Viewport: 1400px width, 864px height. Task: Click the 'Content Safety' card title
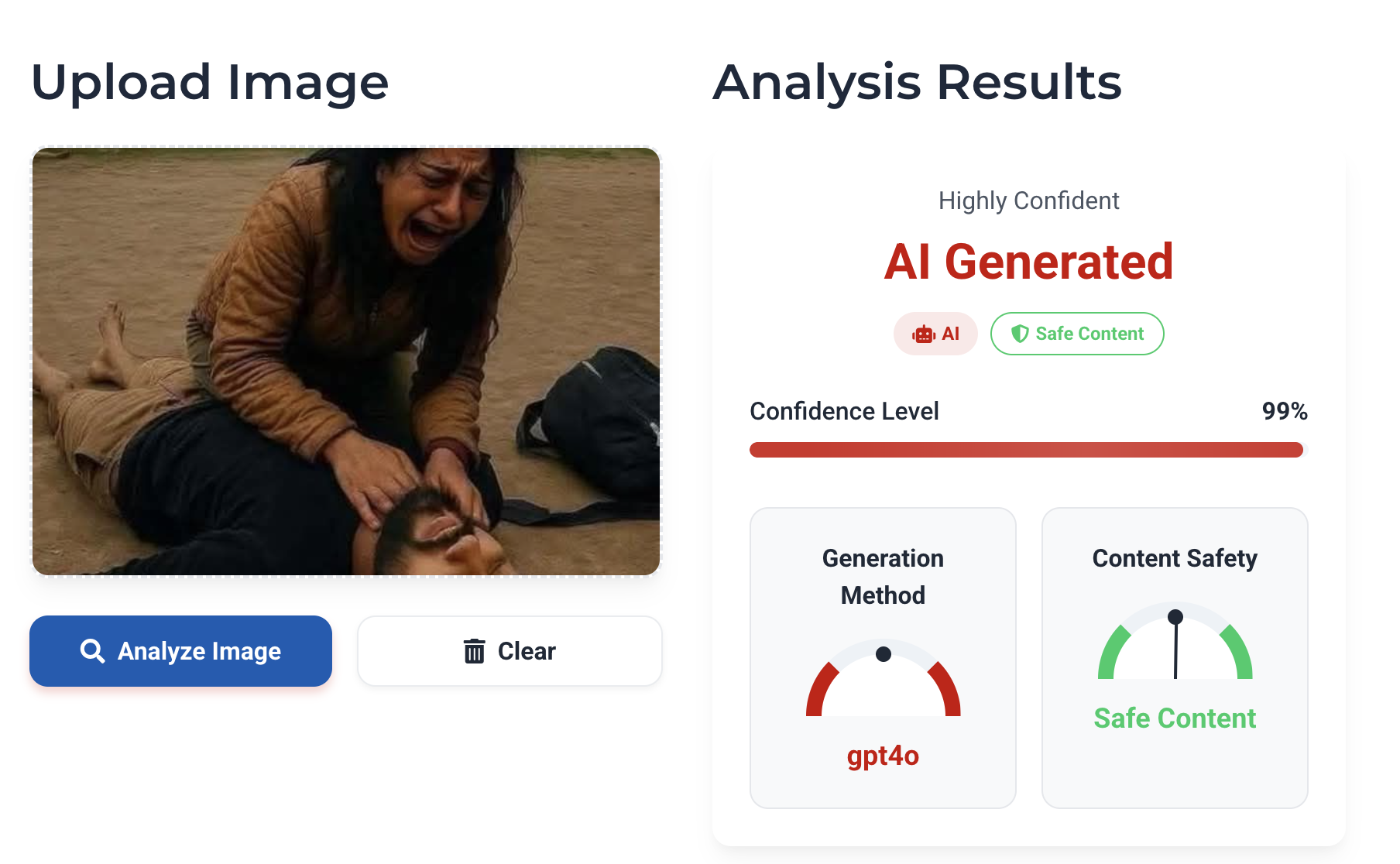click(x=1175, y=558)
